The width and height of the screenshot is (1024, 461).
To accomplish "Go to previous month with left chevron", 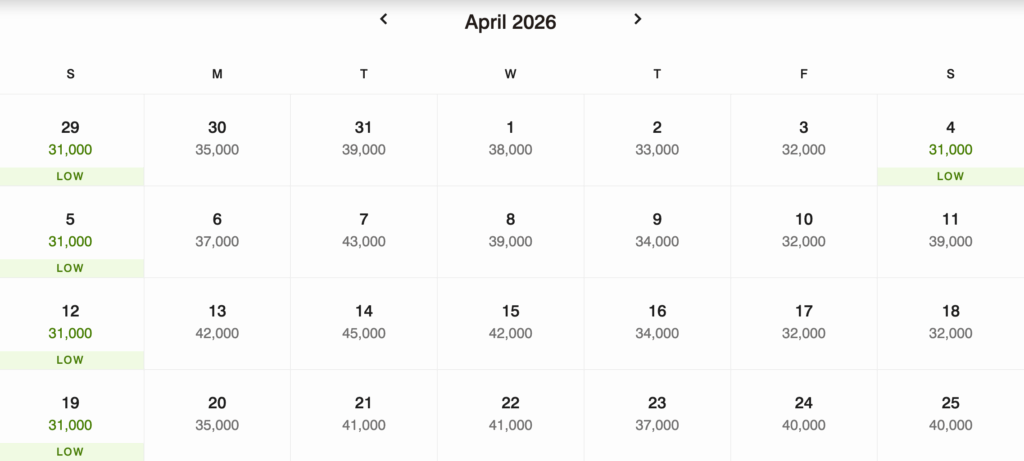I will click(383, 19).
